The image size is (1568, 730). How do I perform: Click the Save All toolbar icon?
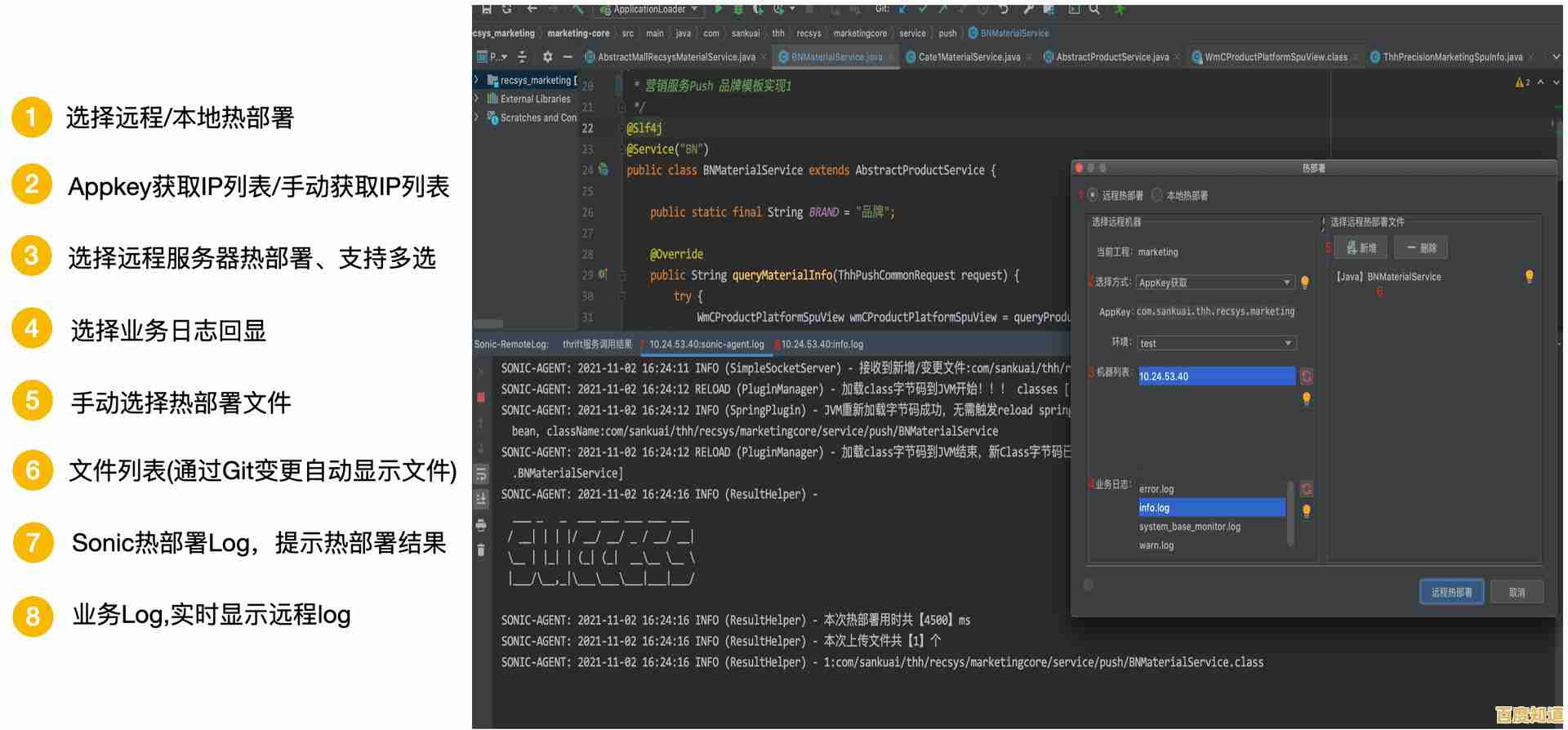coord(486,9)
